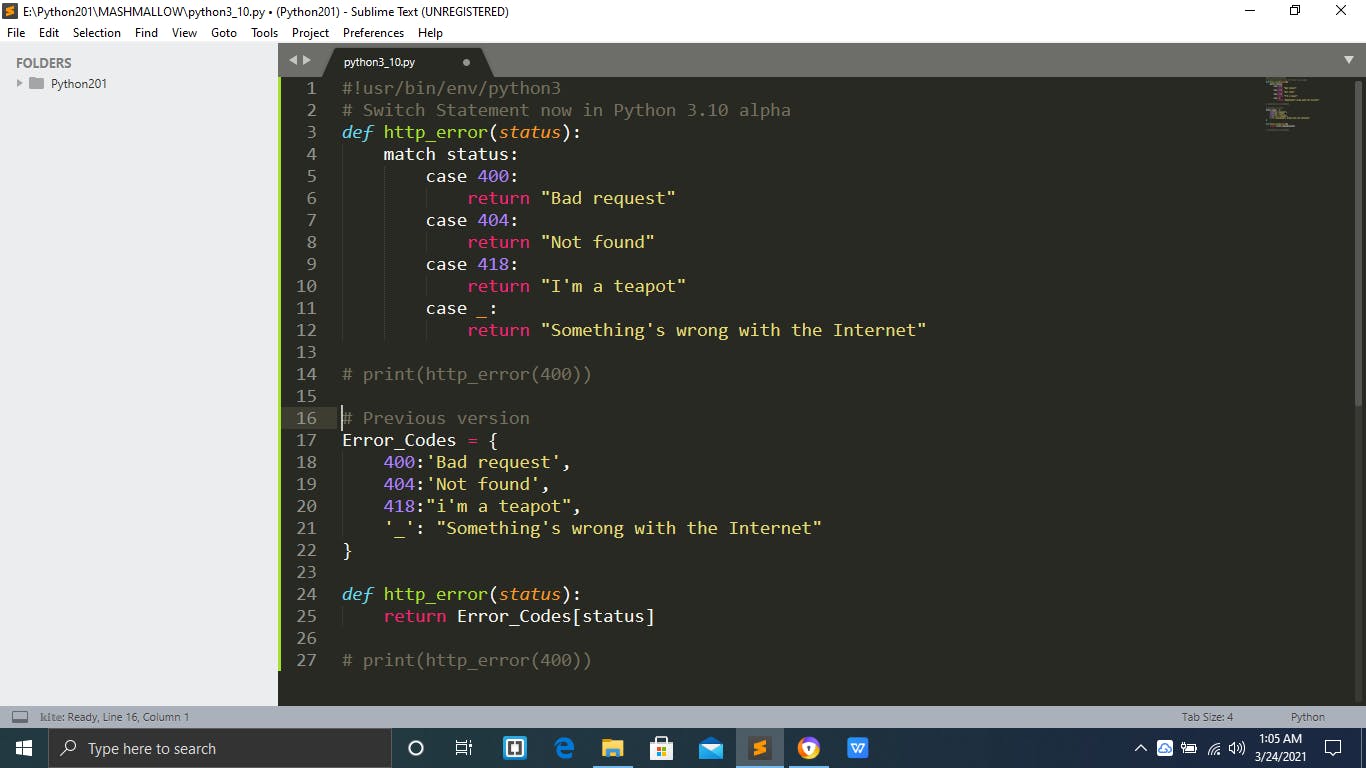The width and height of the screenshot is (1366, 768).
Task: Open Microsoft Store from taskbar
Action: pos(661,748)
